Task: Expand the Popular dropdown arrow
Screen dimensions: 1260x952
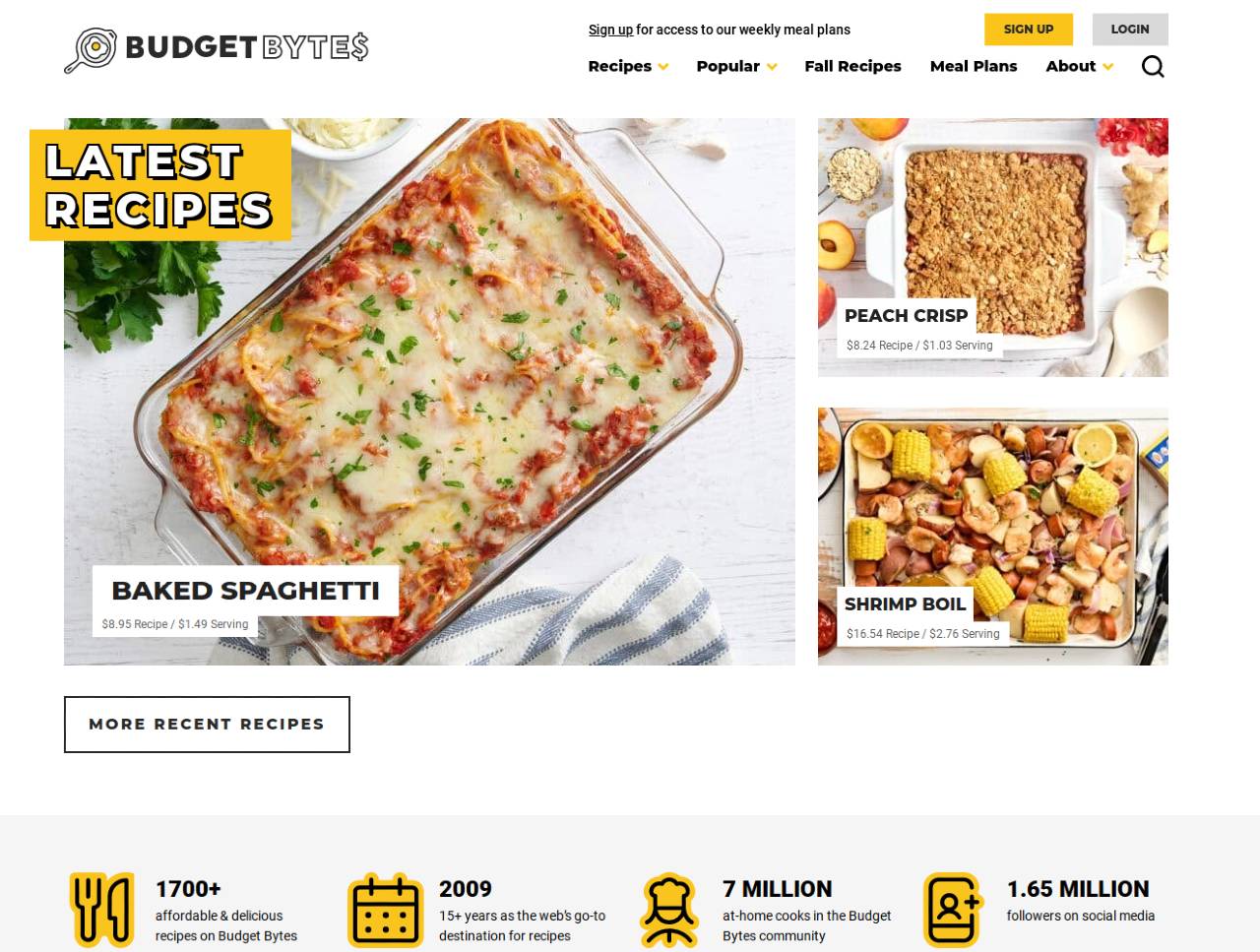Action: [772, 67]
